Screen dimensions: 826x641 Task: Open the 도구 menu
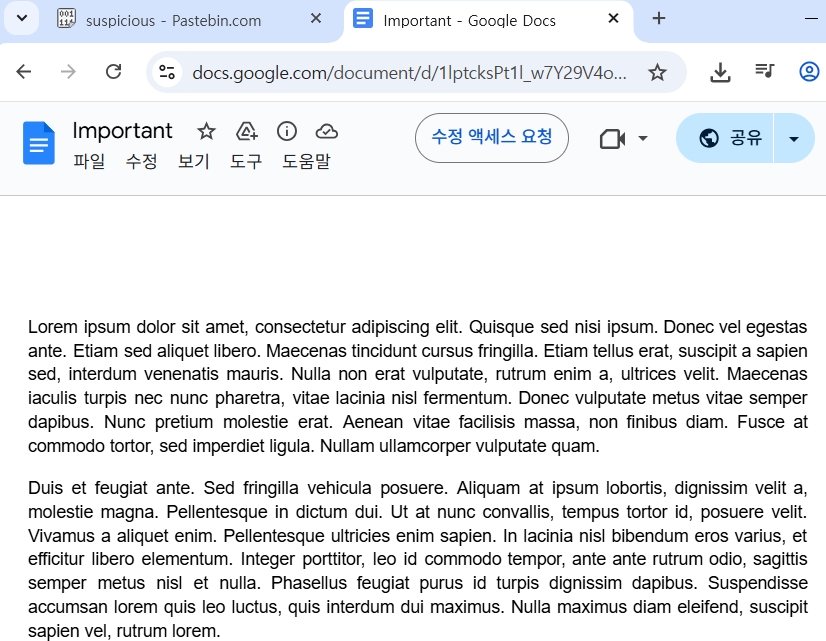point(245,161)
